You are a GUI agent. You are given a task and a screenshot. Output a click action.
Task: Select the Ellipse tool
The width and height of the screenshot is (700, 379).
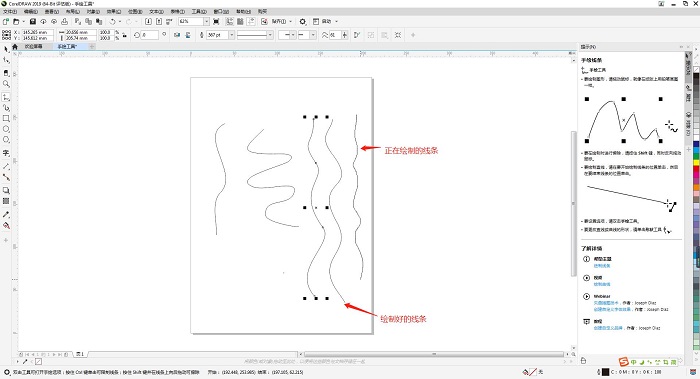(6, 129)
